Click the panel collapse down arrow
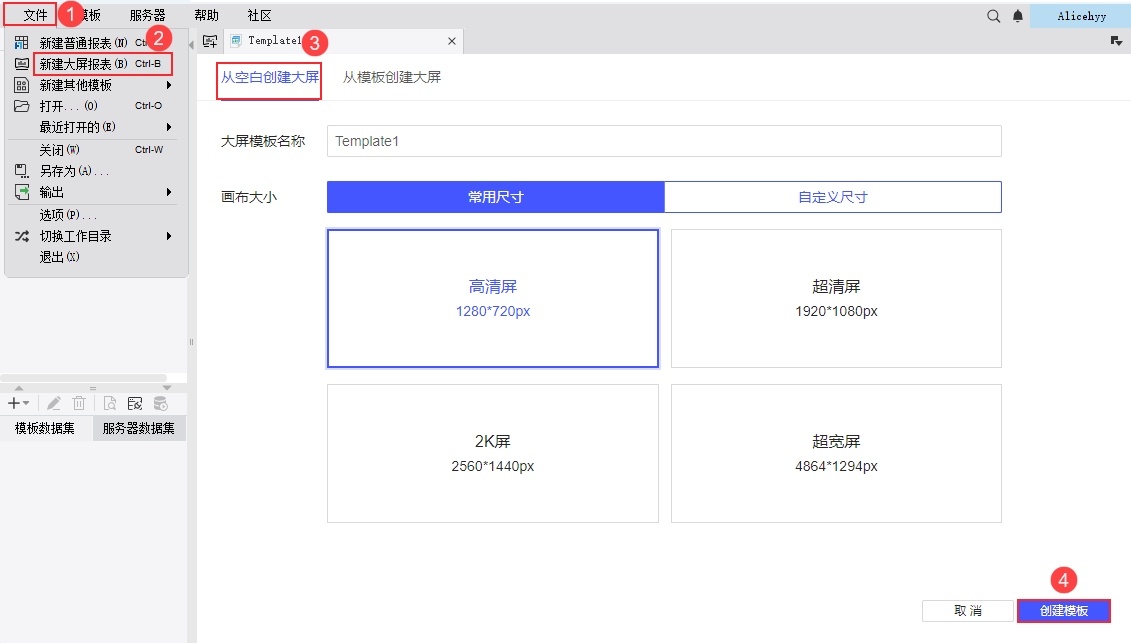Viewport: 1131px width, 643px height. click(167, 388)
